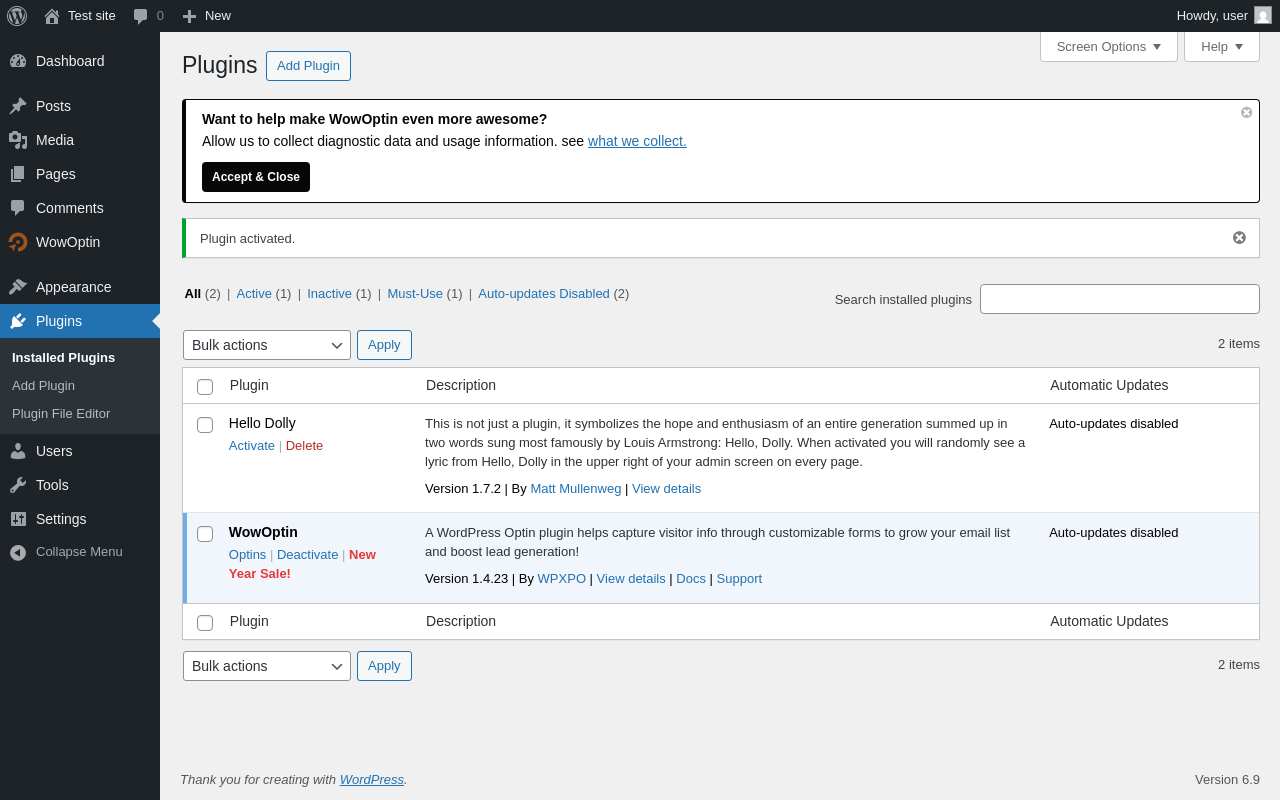Focus the Search installed plugins field

tap(1120, 299)
